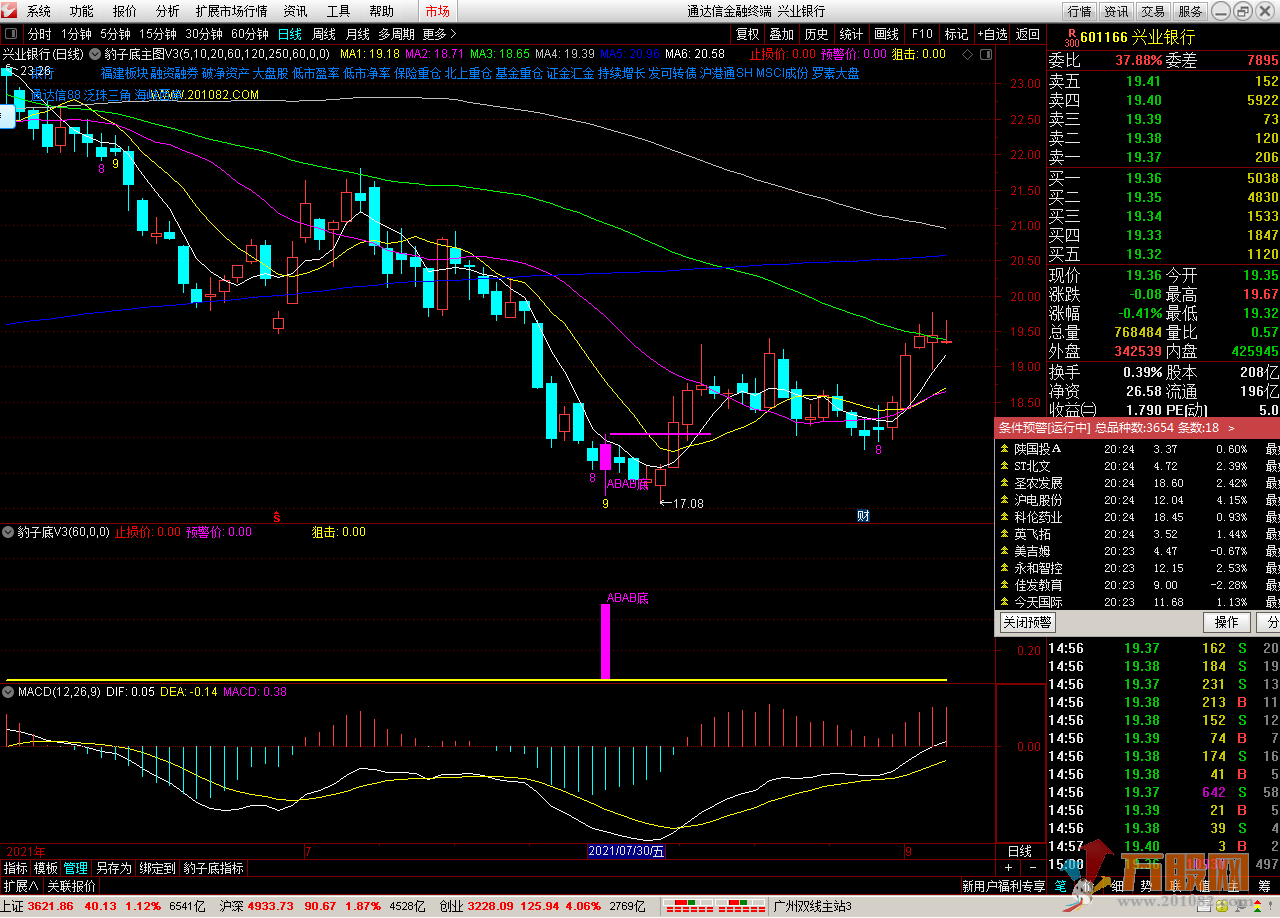This screenshot has width=1280, height=918.
Task: Click the panel layout icon left of 分时
Action: pyautogui.click(x=12, y=34)
